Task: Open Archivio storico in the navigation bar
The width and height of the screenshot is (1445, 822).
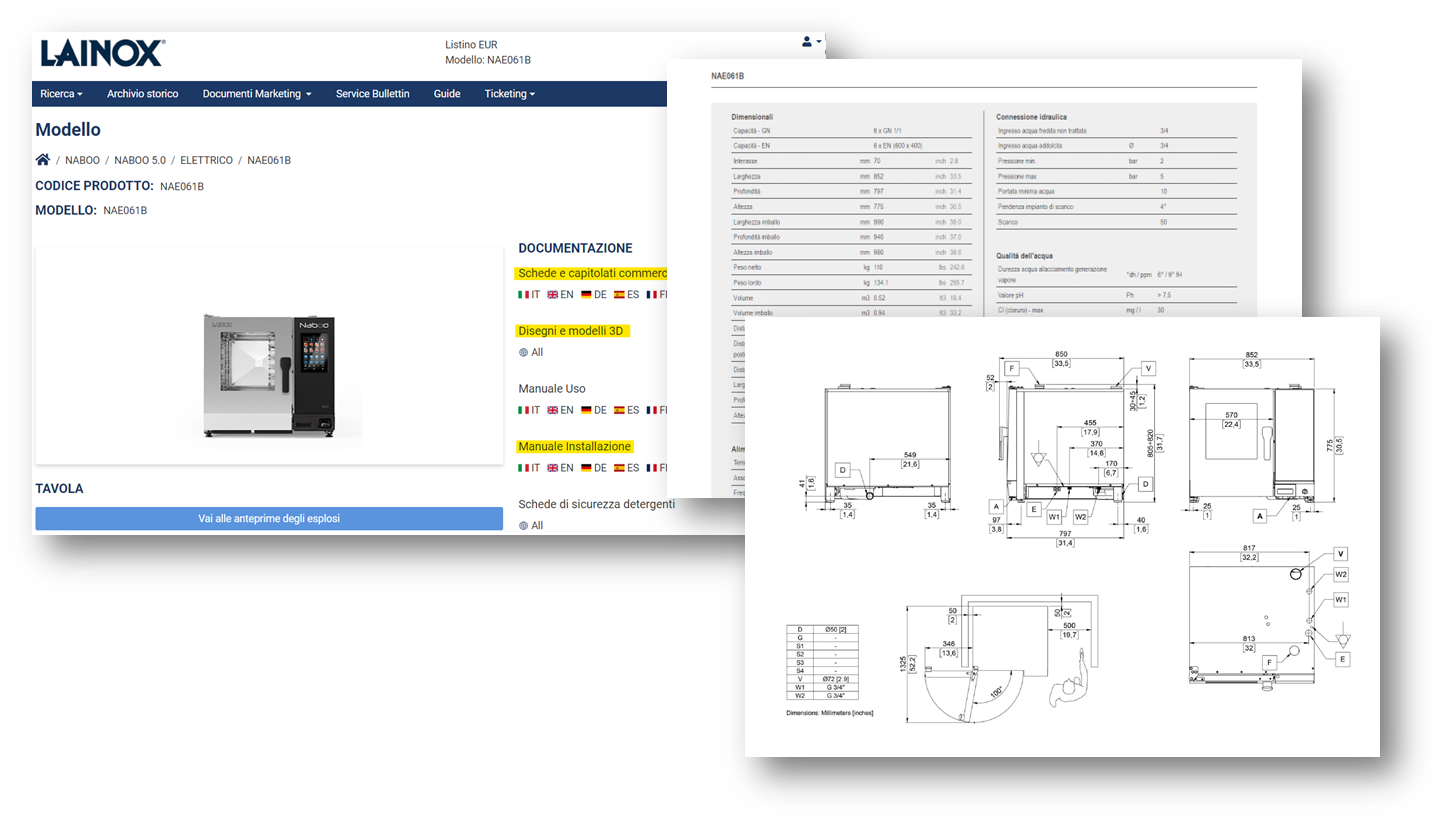Action: [x=142, y=94]
